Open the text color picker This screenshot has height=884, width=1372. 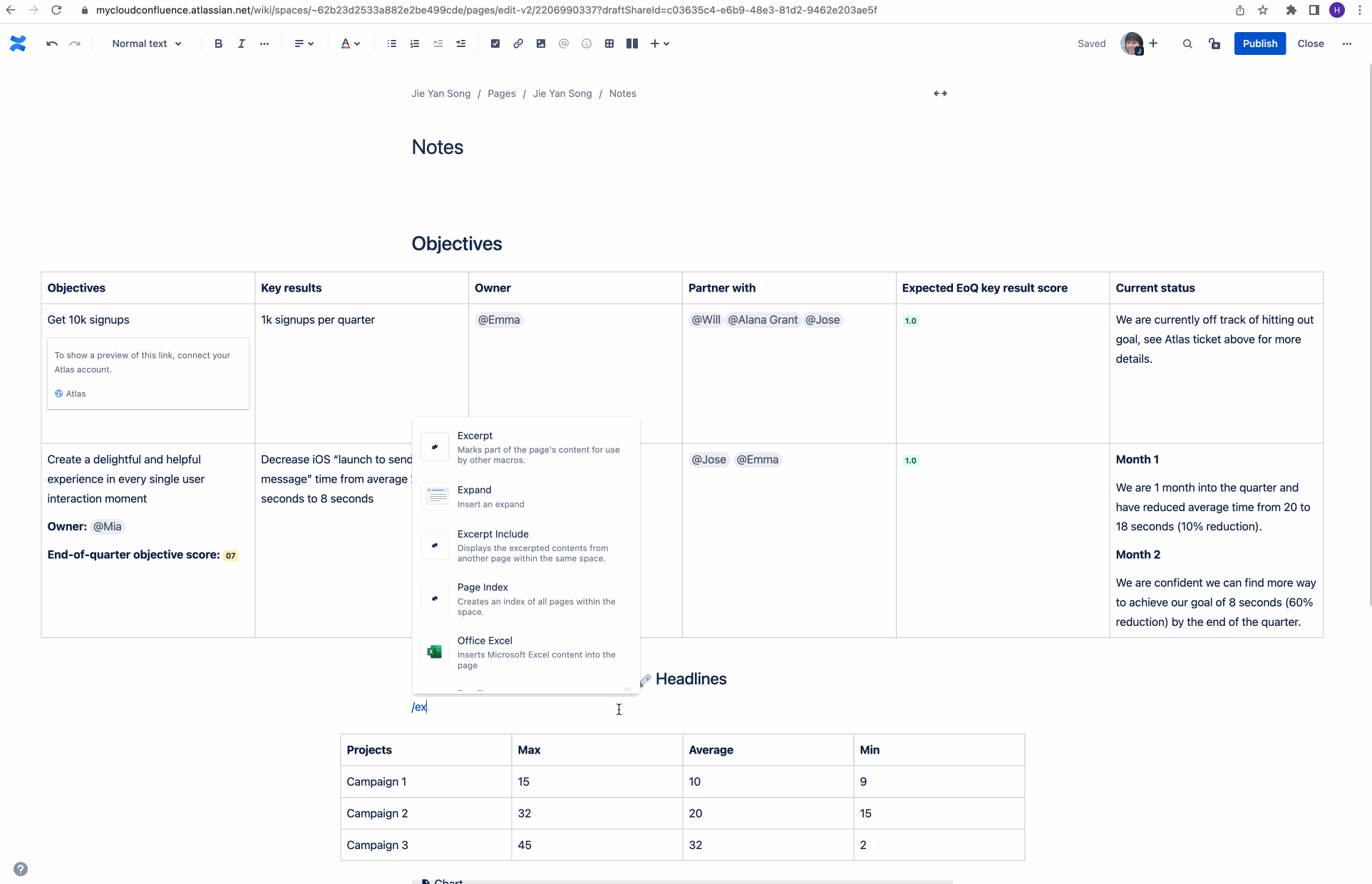point(350,43)
